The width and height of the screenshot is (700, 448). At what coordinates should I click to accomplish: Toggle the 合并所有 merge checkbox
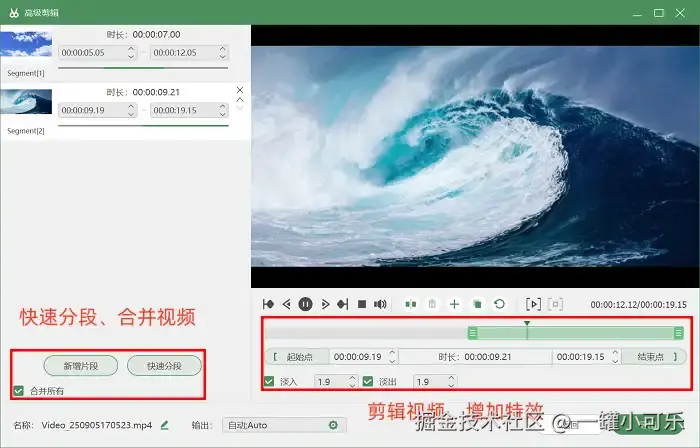point(18,391)
